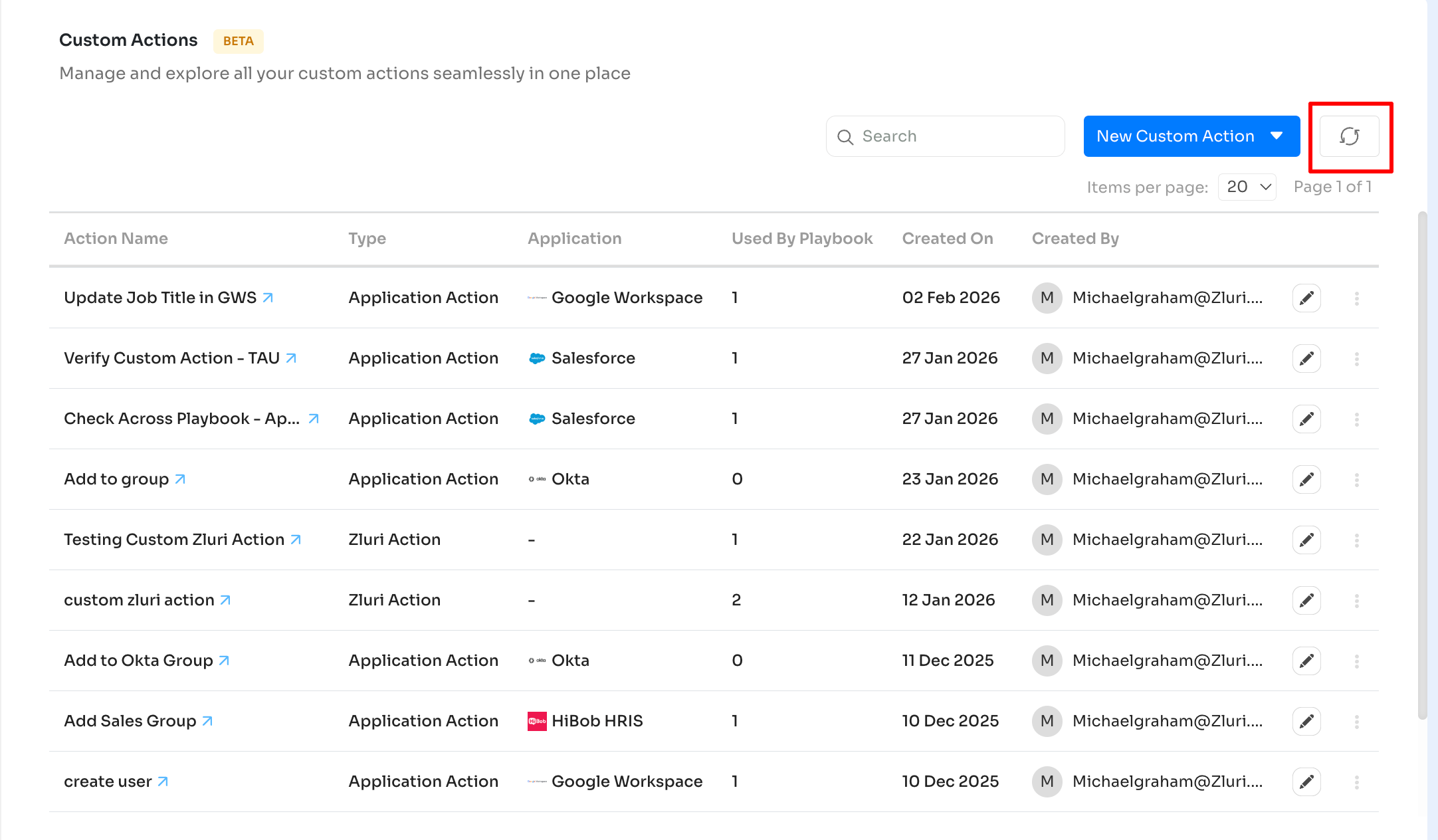Screen dimensions: 1438x840
Task: Click the refresh icon button
Action: coord(1349,136)
